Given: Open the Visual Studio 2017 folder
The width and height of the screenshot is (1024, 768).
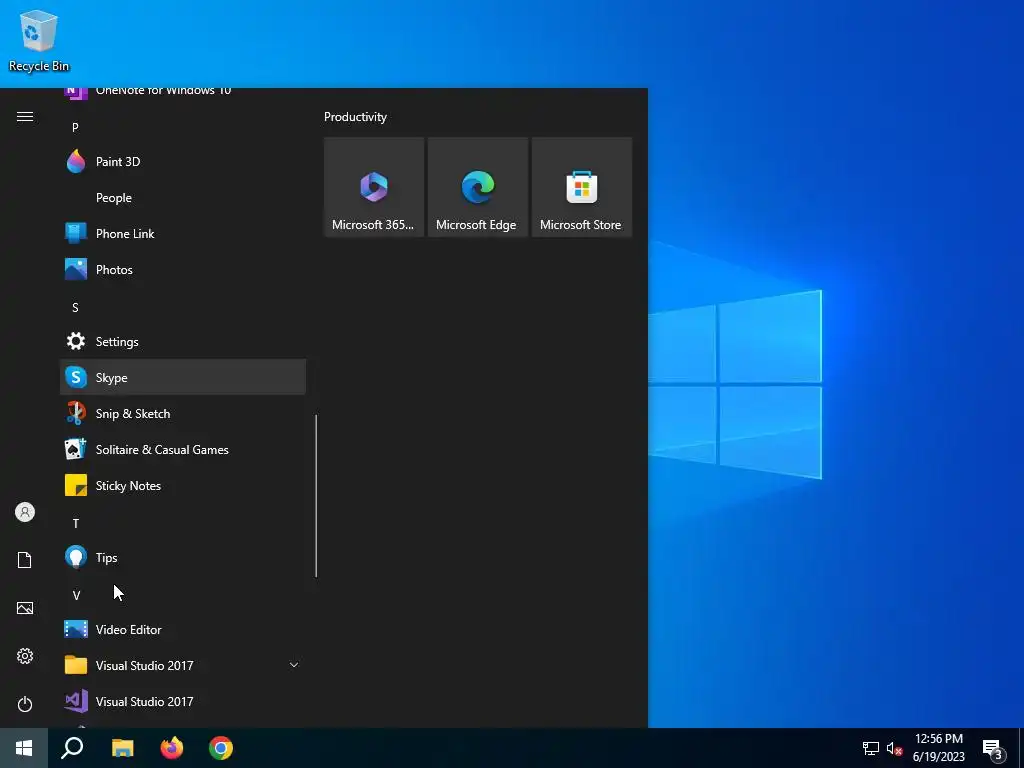Looking at the screenshot, I should click(183, 665).
